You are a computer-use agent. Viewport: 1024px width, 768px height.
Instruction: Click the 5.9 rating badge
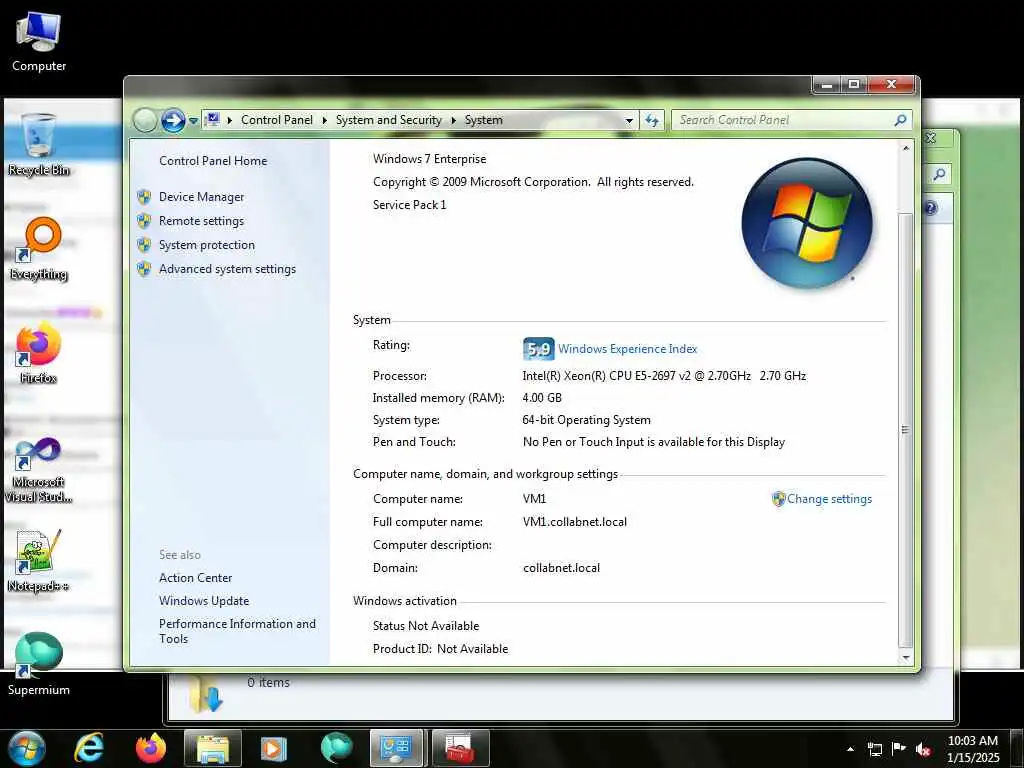[539, 349]
